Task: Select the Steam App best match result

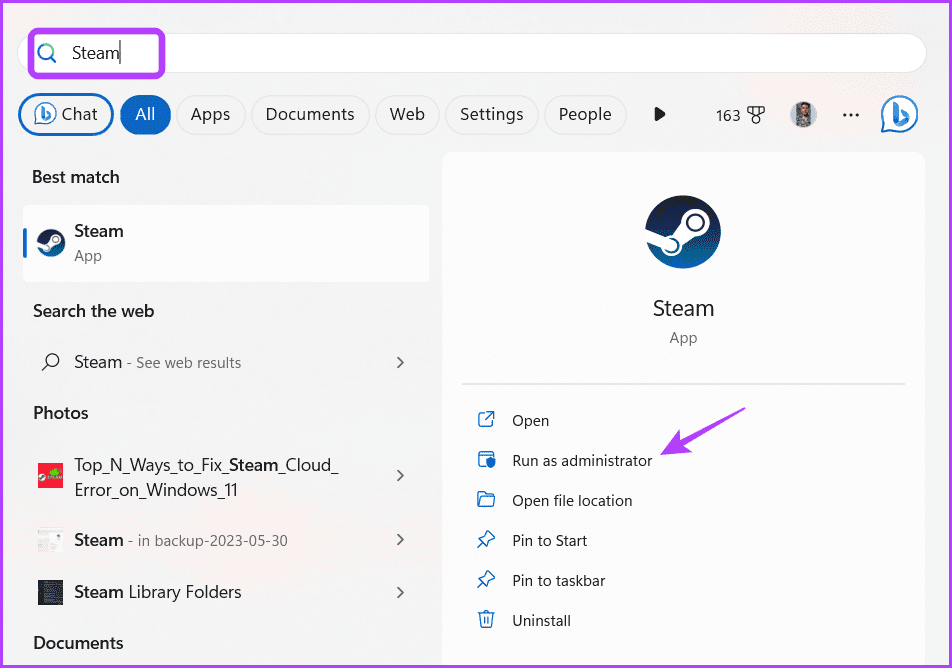Action: click(x=226, y=243)
